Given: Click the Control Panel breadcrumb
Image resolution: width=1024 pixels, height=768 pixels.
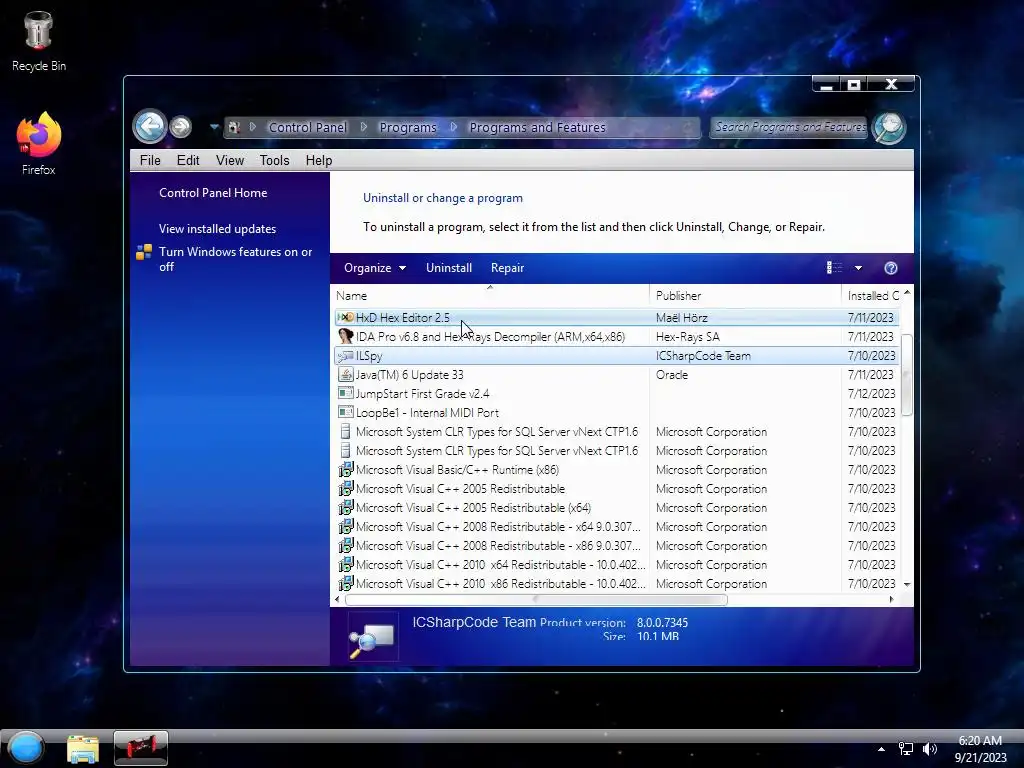Looking at the screenshot, I should tap(308, 127).
